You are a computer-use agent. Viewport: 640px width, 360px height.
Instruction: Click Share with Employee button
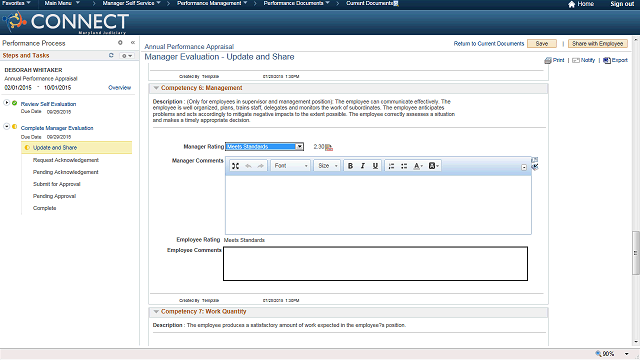point(598,44)
